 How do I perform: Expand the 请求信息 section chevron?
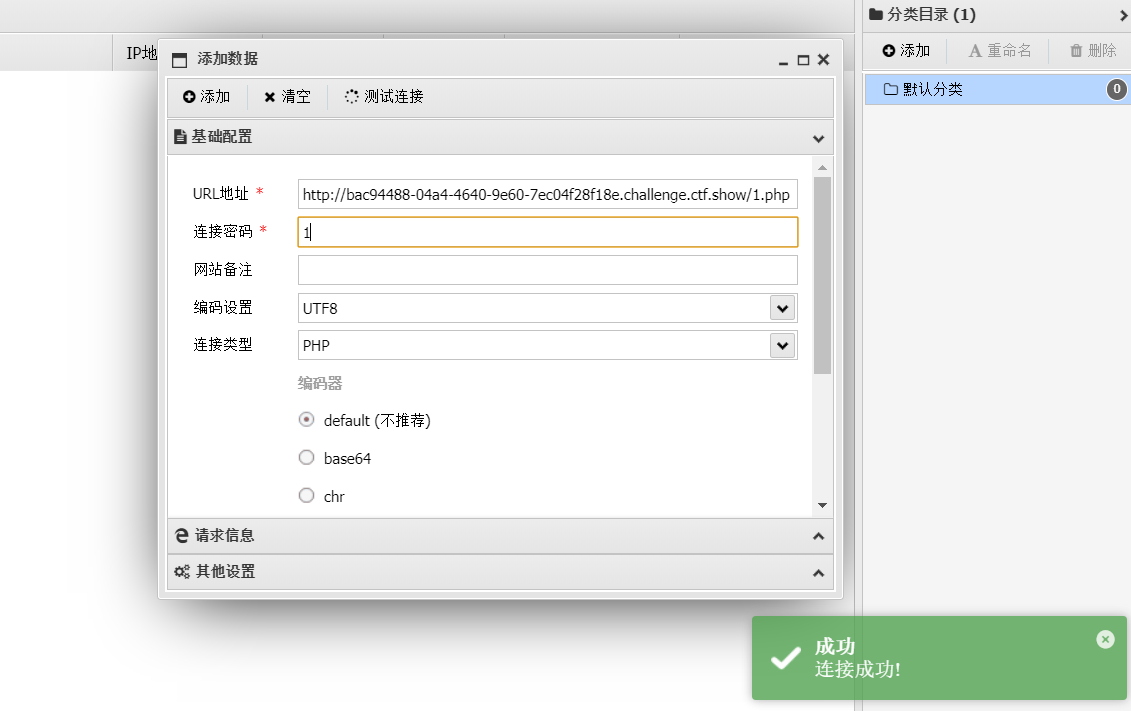818,536
